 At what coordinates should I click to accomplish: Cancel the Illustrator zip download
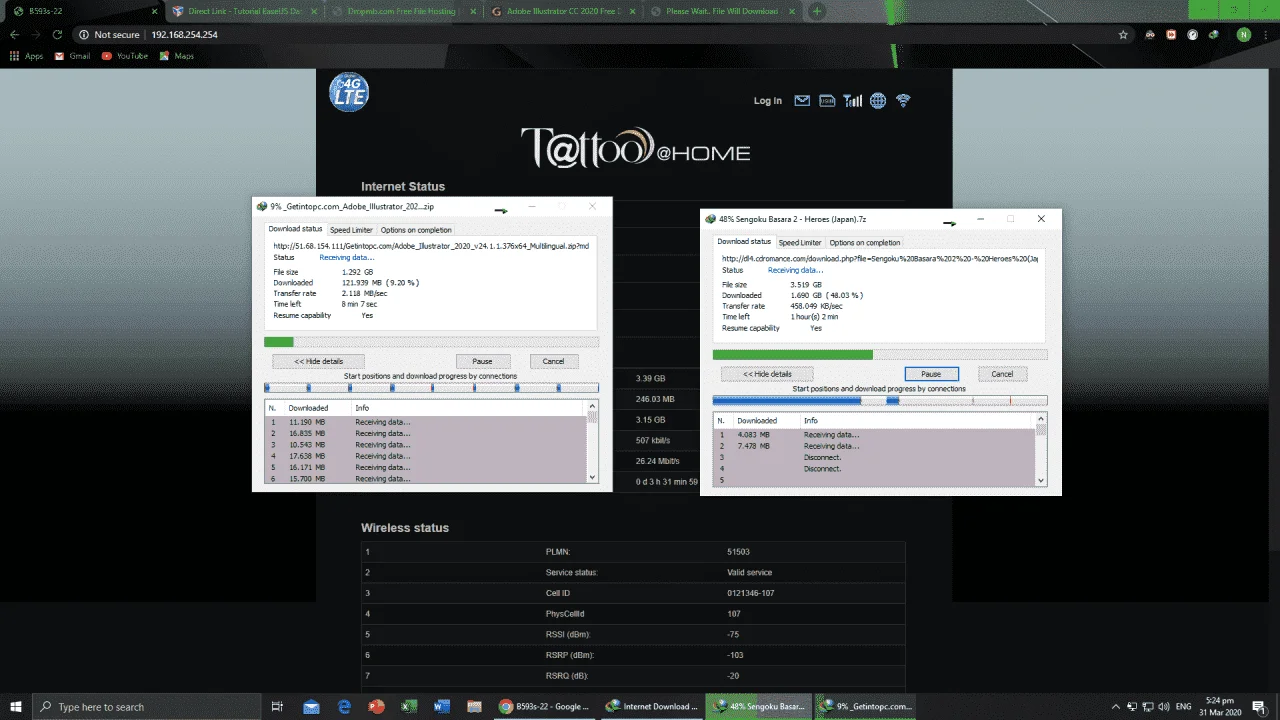[553, 361]
